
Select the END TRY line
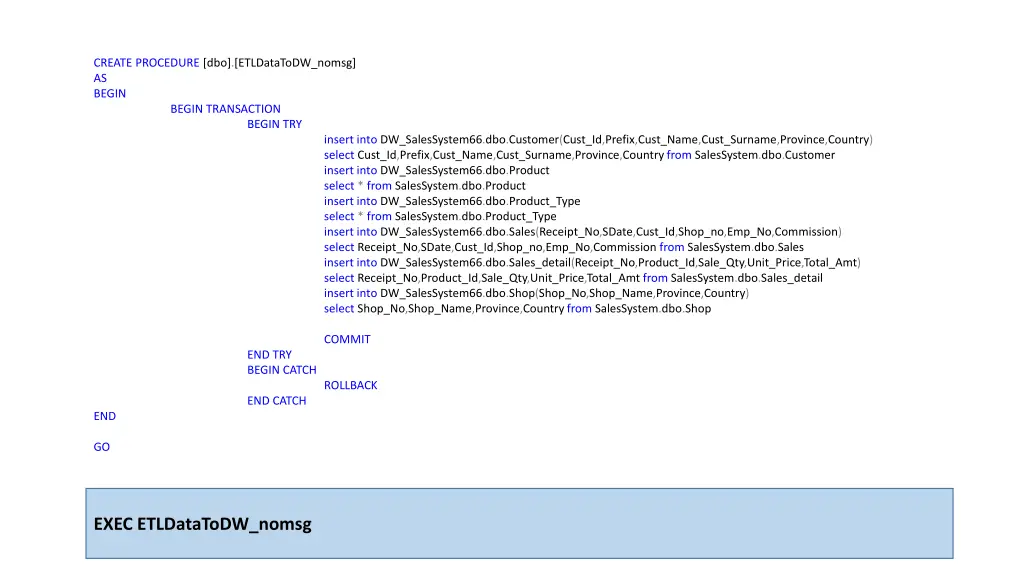[x=269, y=355]
